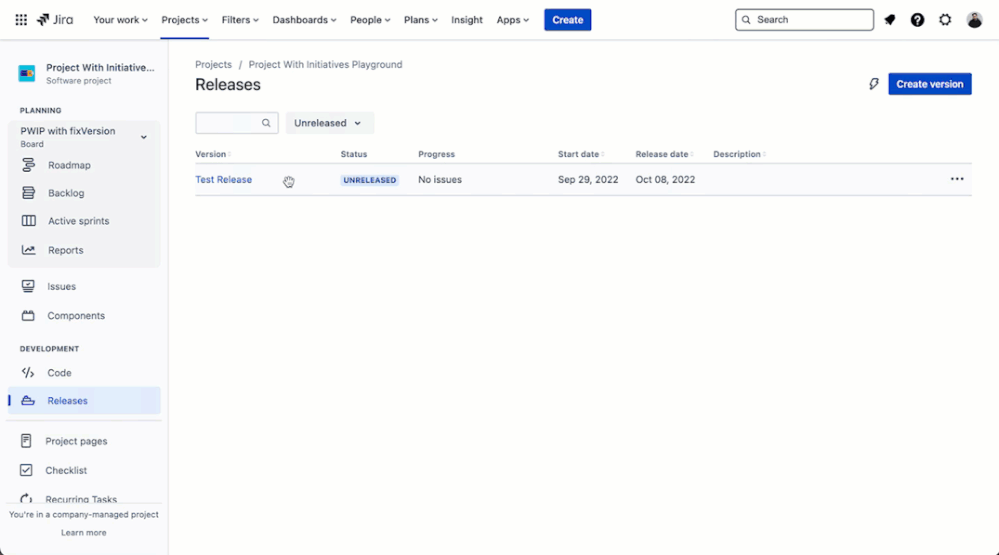Select Releases in the sidebar
This screenshot has height=555, width=999.
tap(84, 401)
